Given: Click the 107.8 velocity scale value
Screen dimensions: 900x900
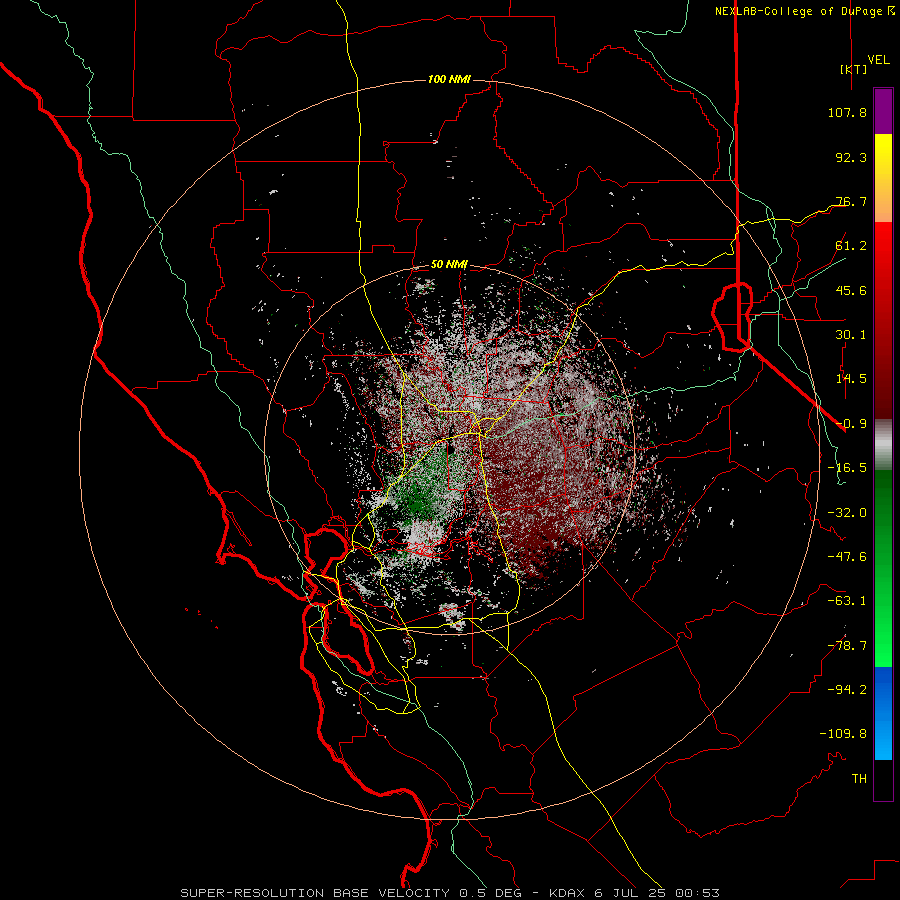Looking at the screenshot, I should 847,112.
